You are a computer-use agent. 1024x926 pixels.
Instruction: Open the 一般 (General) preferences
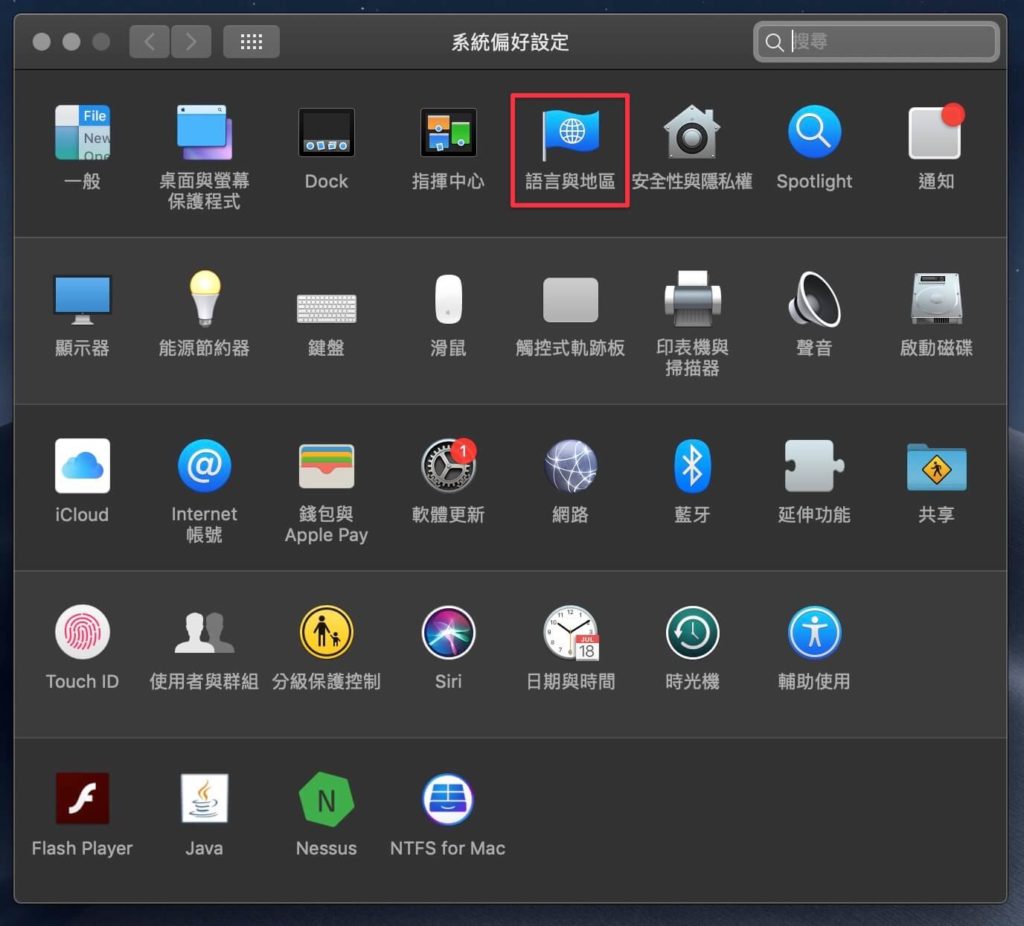[x=82, y=133]
